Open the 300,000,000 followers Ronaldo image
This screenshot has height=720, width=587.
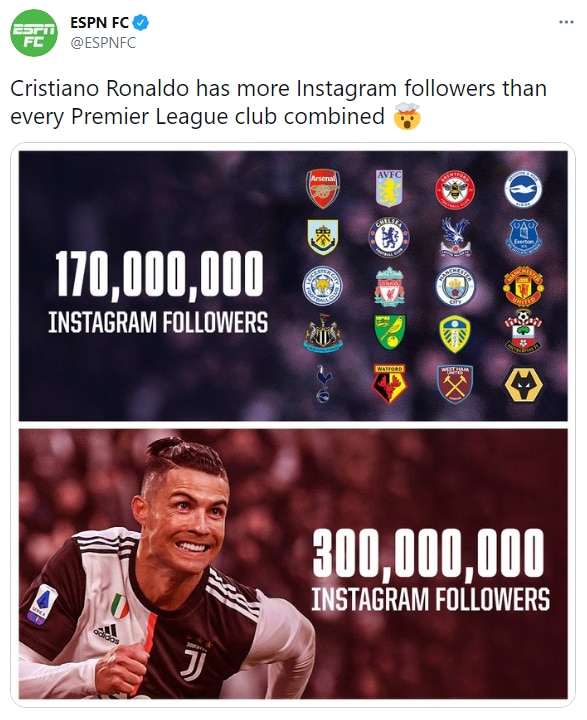click(293, 564)
